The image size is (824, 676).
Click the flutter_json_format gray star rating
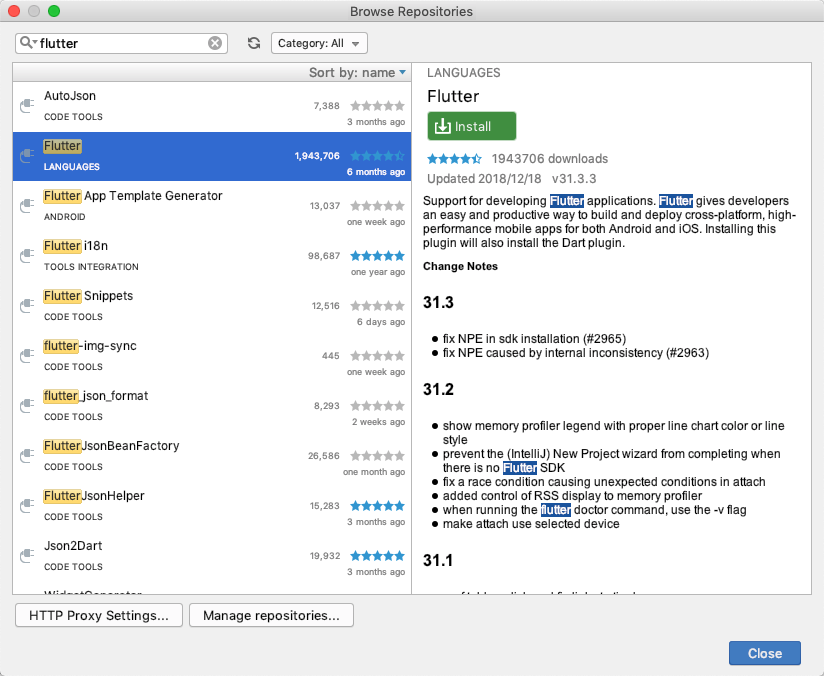pos(377,405)
